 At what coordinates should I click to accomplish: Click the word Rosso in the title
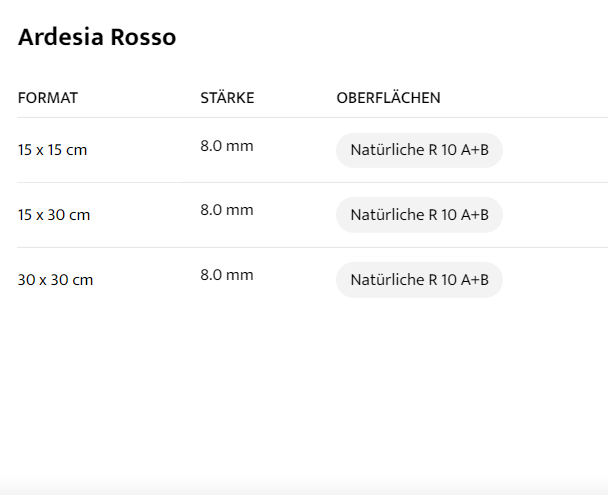[x=143, y=38]
